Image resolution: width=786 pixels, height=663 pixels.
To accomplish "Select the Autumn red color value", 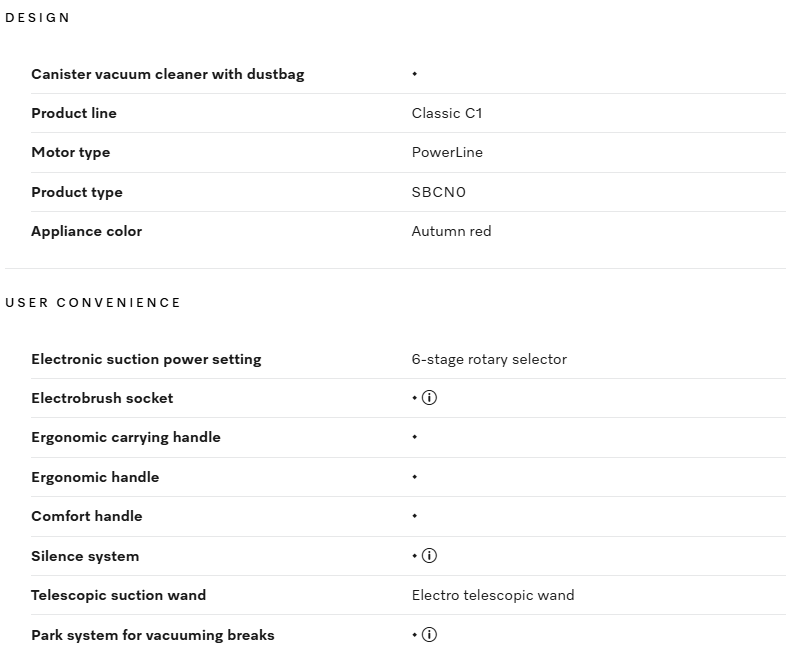I will tap(451, 231).
